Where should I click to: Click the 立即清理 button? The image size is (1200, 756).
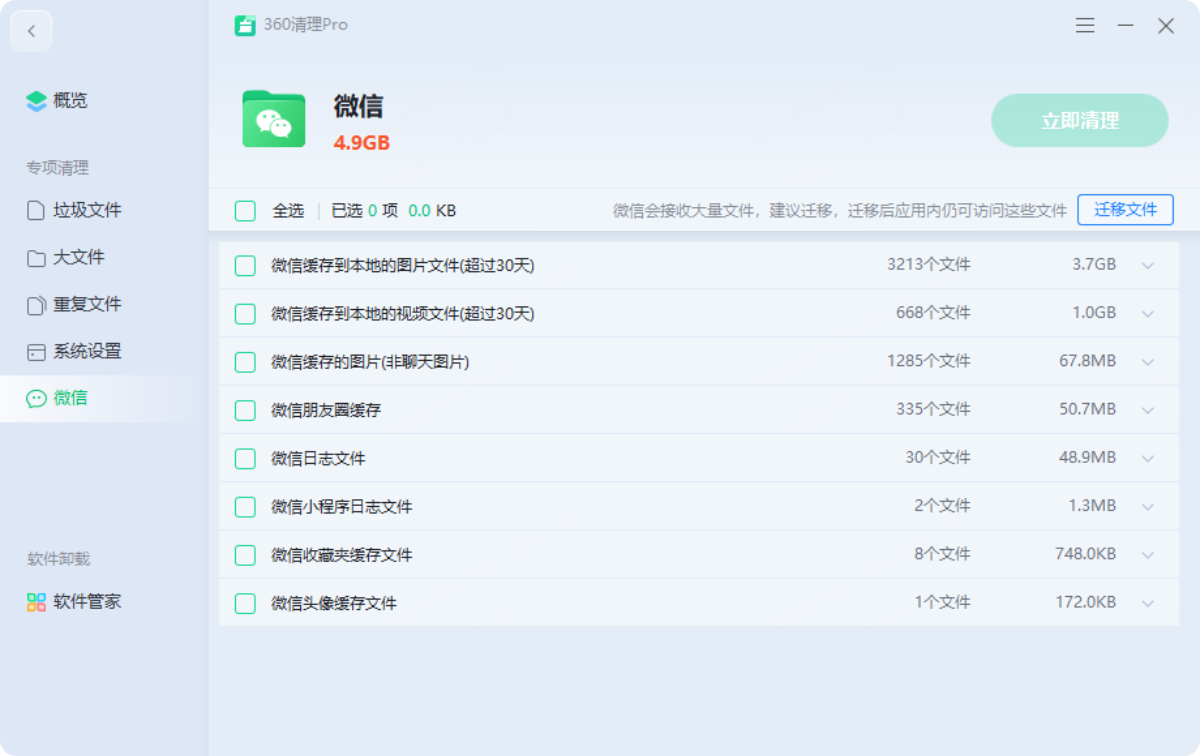point(1080,121)
